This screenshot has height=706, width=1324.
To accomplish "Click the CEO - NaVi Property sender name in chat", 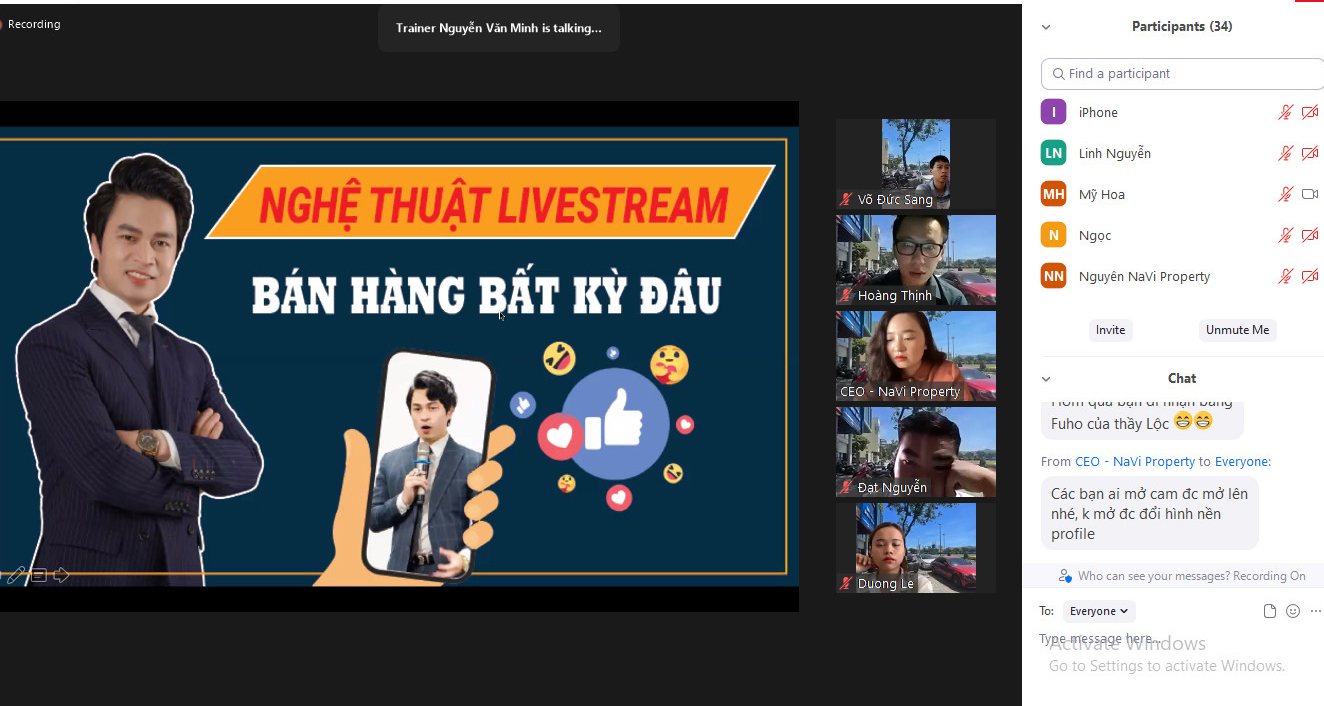I will point(1134,462).
